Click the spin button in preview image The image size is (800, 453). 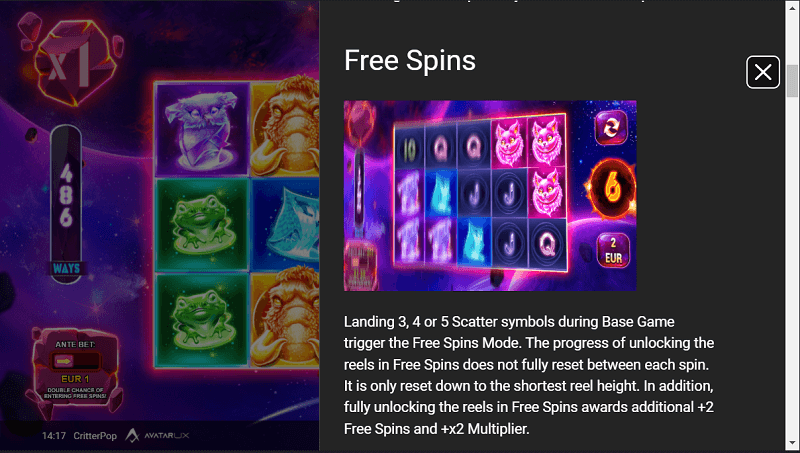point(611,128)
